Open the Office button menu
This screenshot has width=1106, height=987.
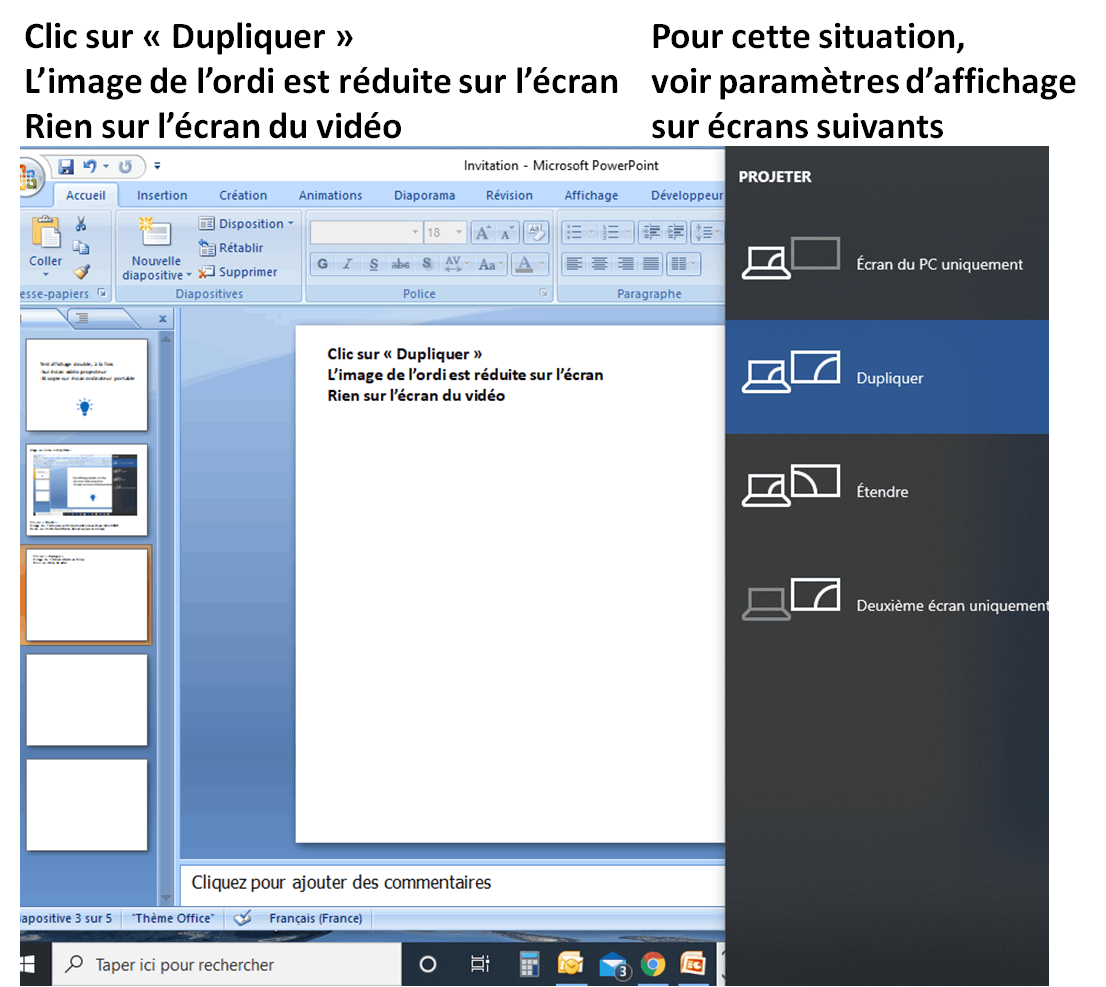click(28, 176)
